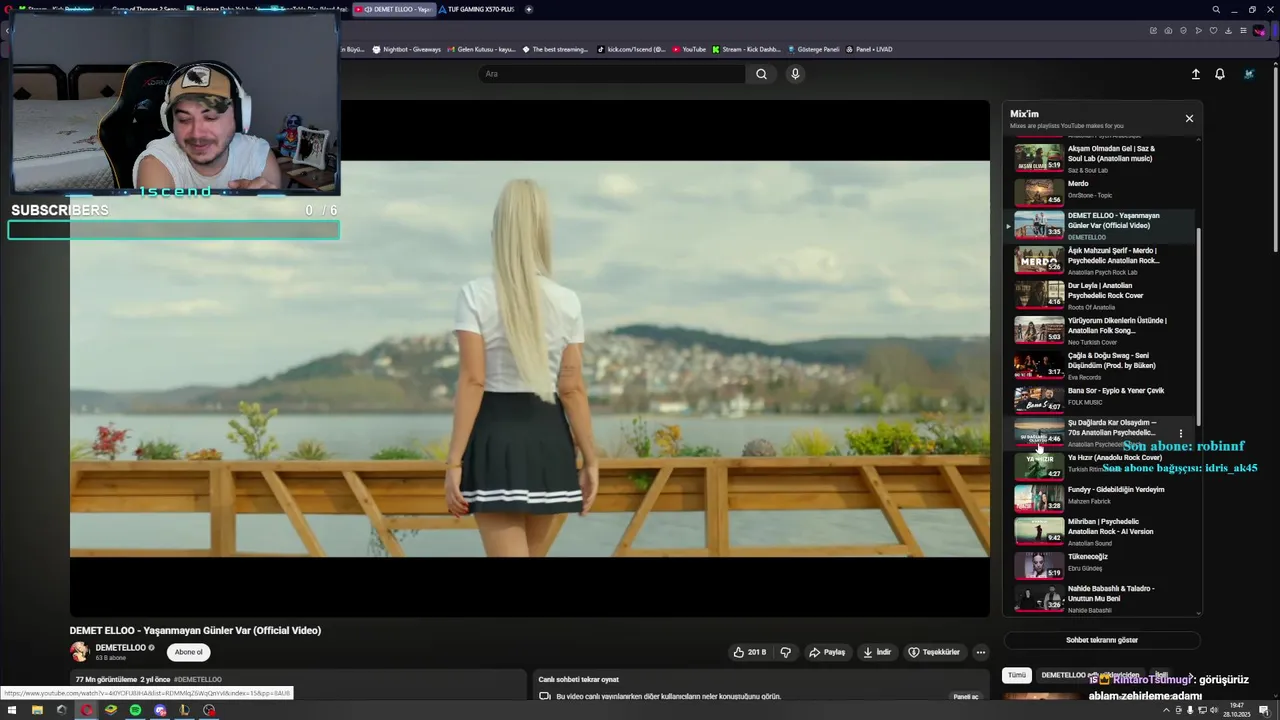Open YouTube bookmark in bookmarks bar
The width and height of the screenshot is (1280, 720).
click(689, 49)
